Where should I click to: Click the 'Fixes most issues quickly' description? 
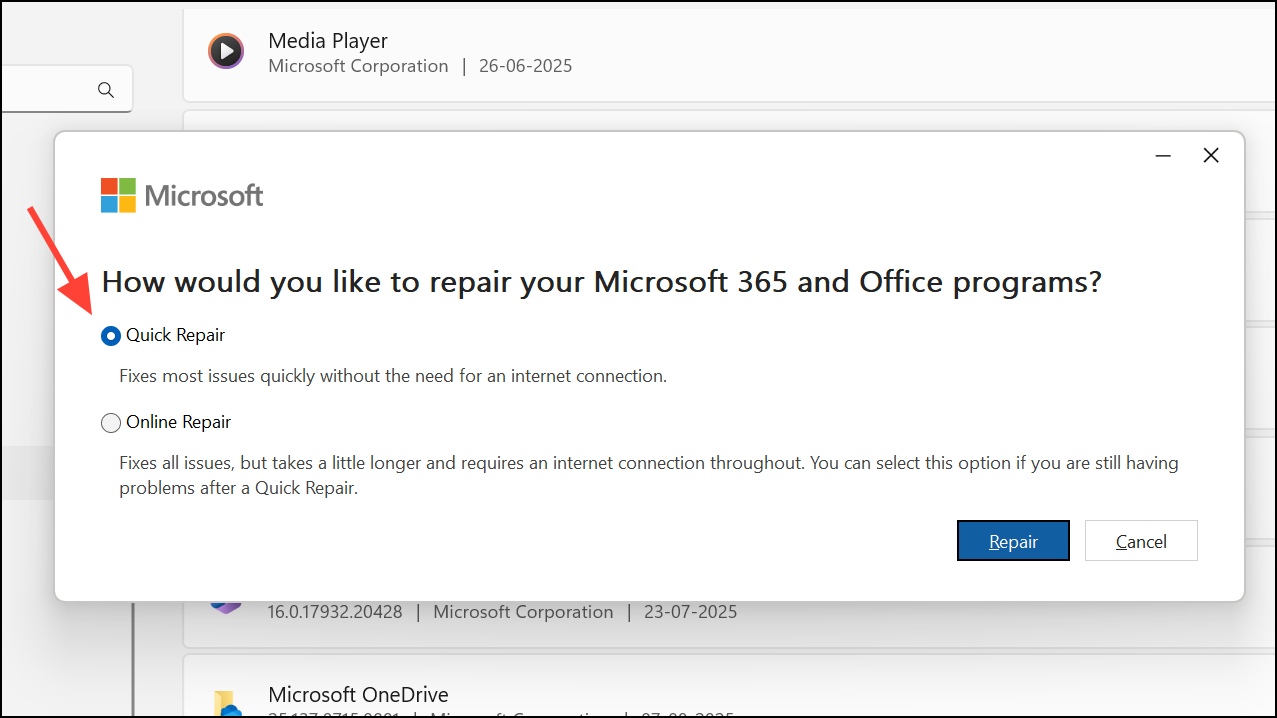tap(393, 377)
